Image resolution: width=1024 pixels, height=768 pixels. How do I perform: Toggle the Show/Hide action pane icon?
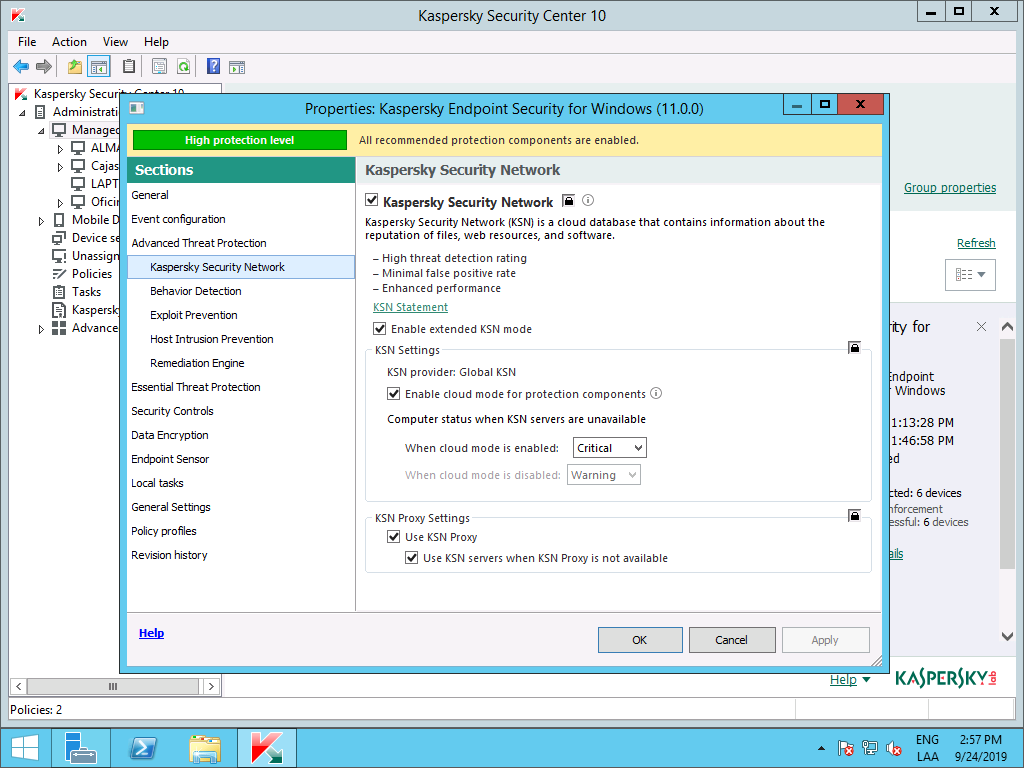click(237, 67)
